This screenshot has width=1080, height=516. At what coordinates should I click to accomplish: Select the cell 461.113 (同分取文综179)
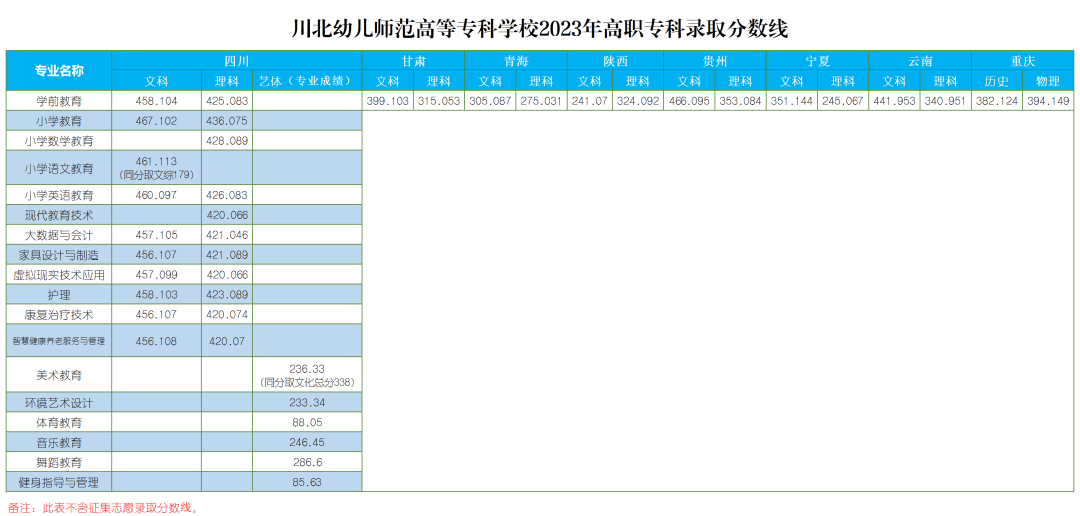click(x=157, y=167)
